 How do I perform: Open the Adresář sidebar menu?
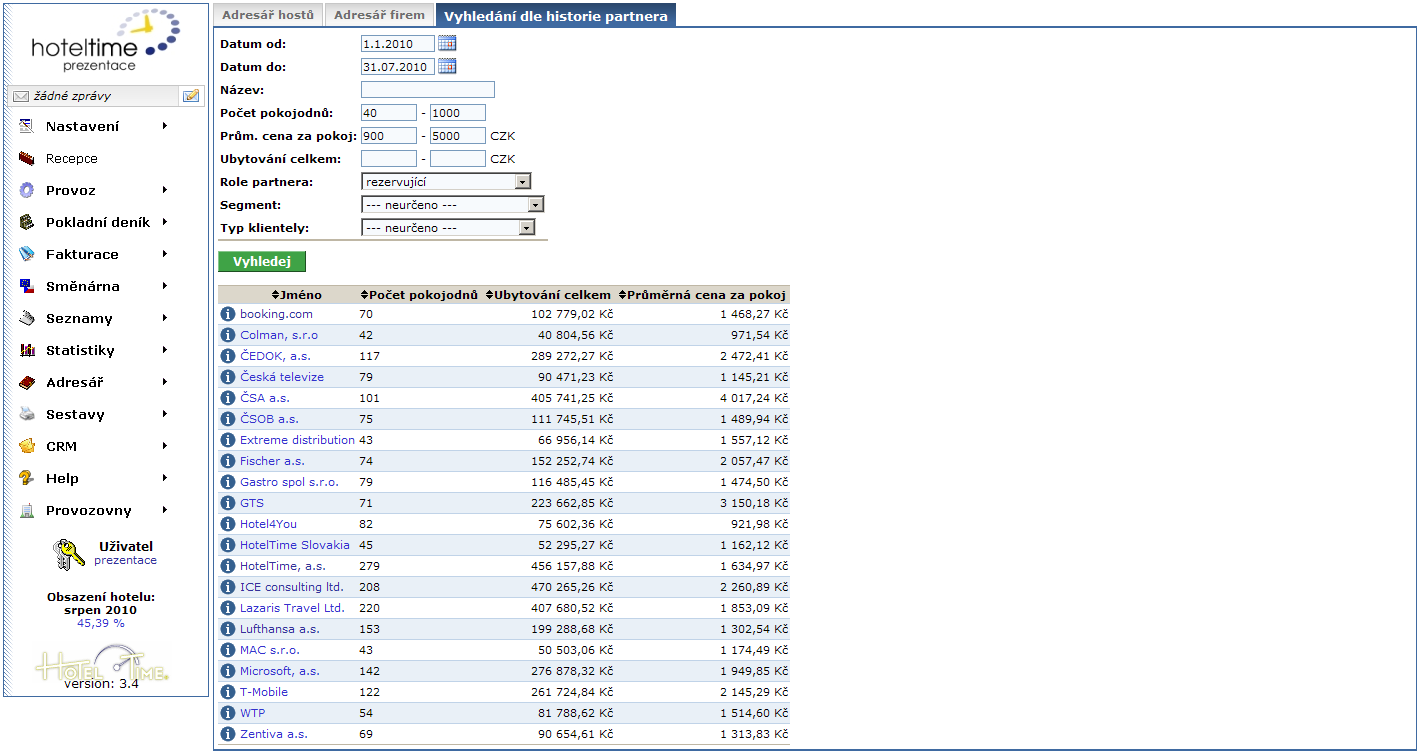(x=93, y=382)
